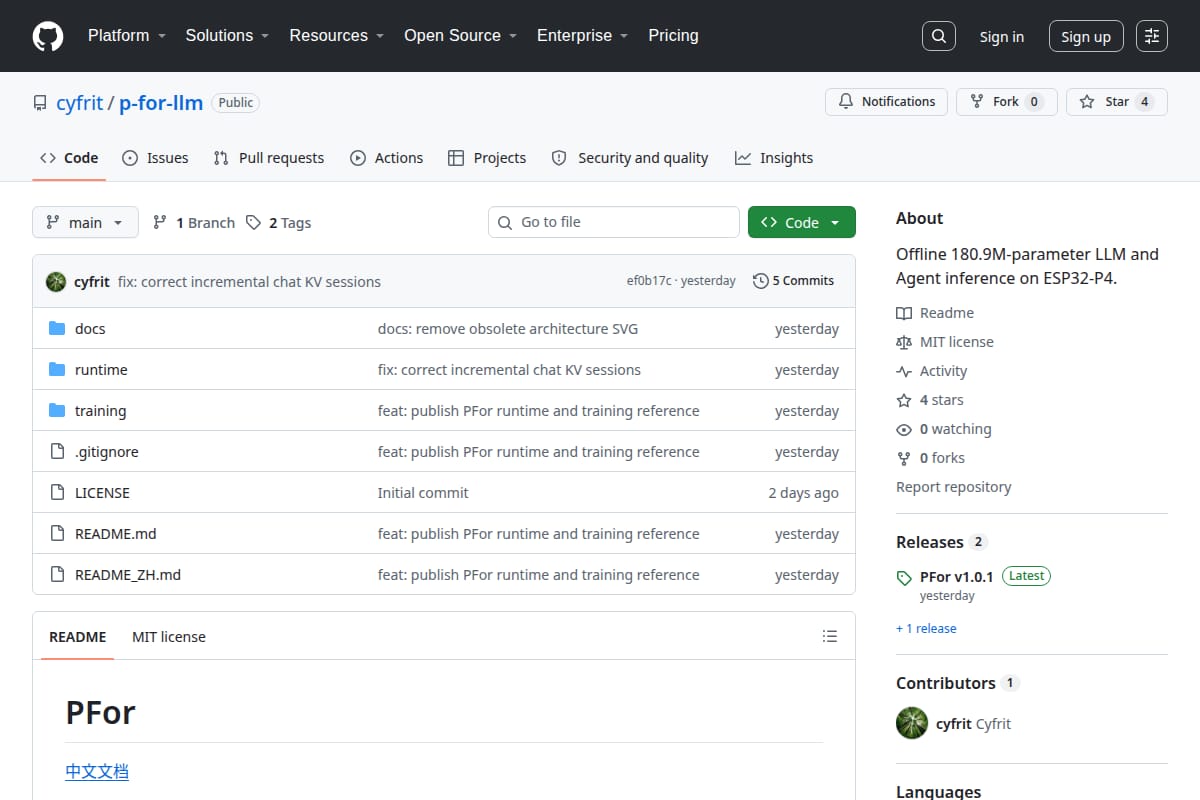Click the training folder icon

57,411
